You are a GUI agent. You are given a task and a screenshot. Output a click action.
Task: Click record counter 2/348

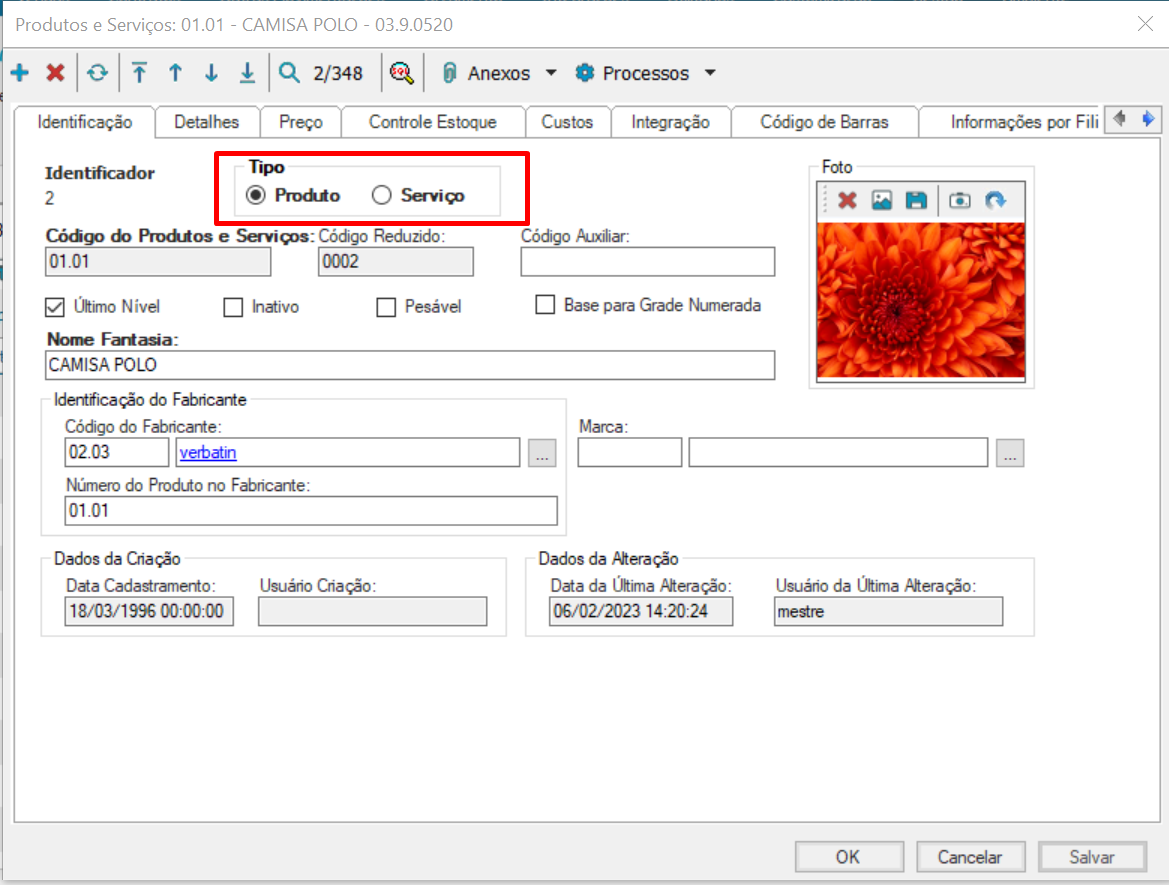coord(338,73)
